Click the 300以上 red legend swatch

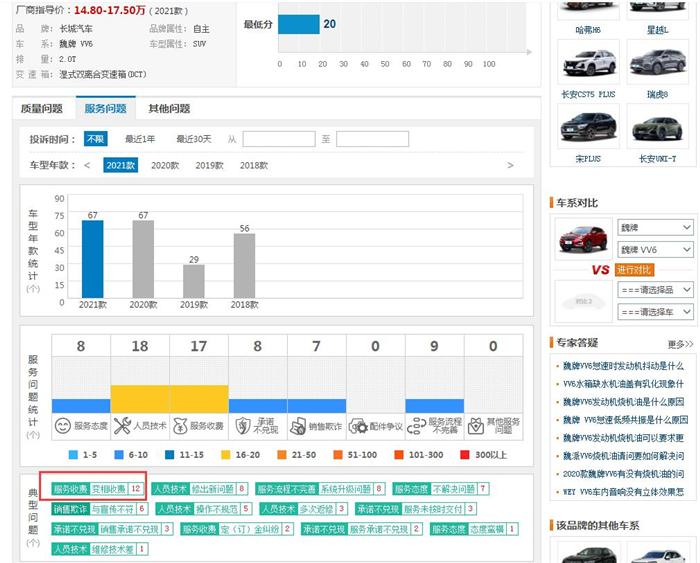pyautogui.click(x=465, y=455)
